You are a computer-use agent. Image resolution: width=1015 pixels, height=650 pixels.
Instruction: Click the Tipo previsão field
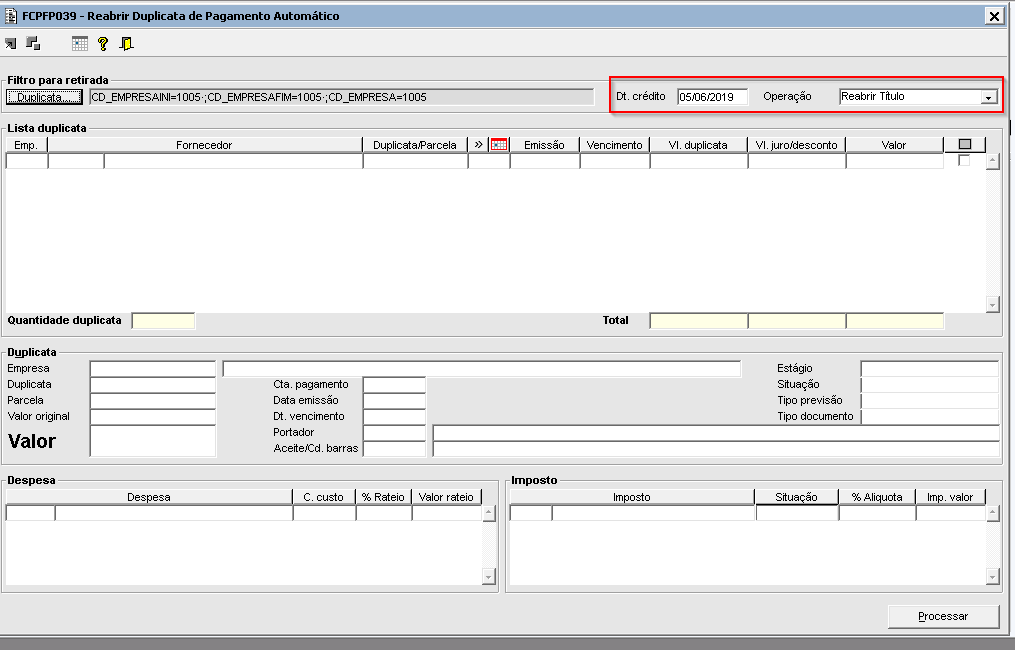tap(930, 401)
